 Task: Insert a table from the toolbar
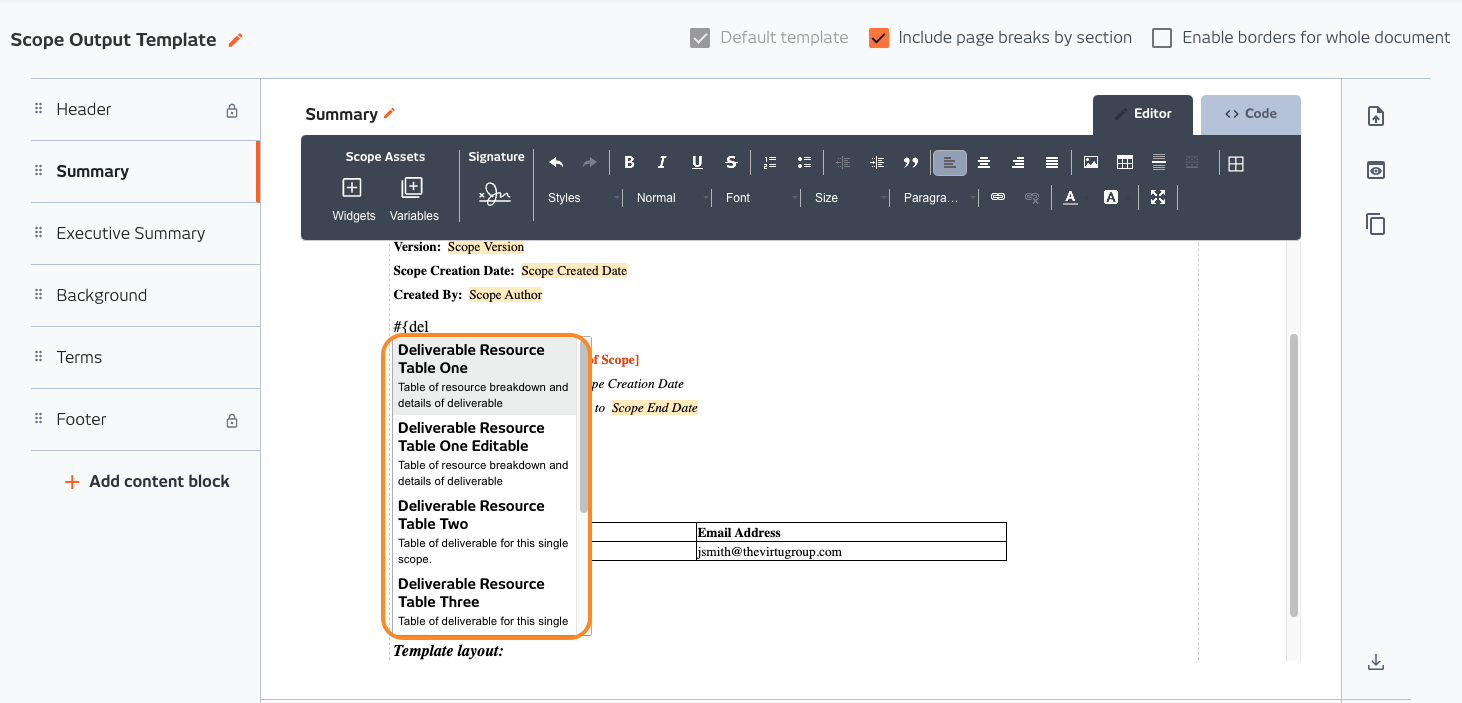(x=1125, y=163)
